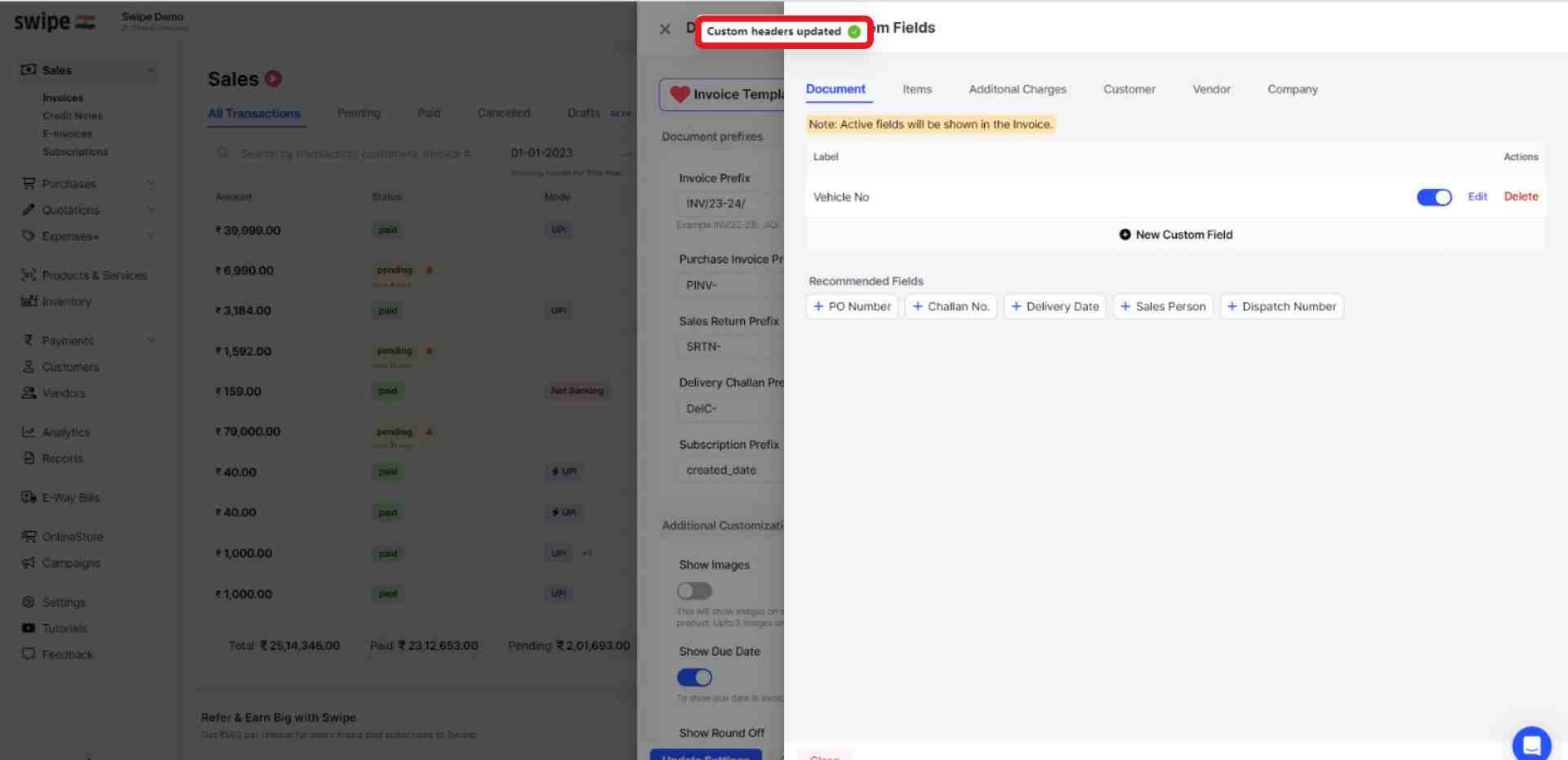Click the Customers person icon
The height and width of the screenshot is (760, 1568).
[x=29, y=367]
